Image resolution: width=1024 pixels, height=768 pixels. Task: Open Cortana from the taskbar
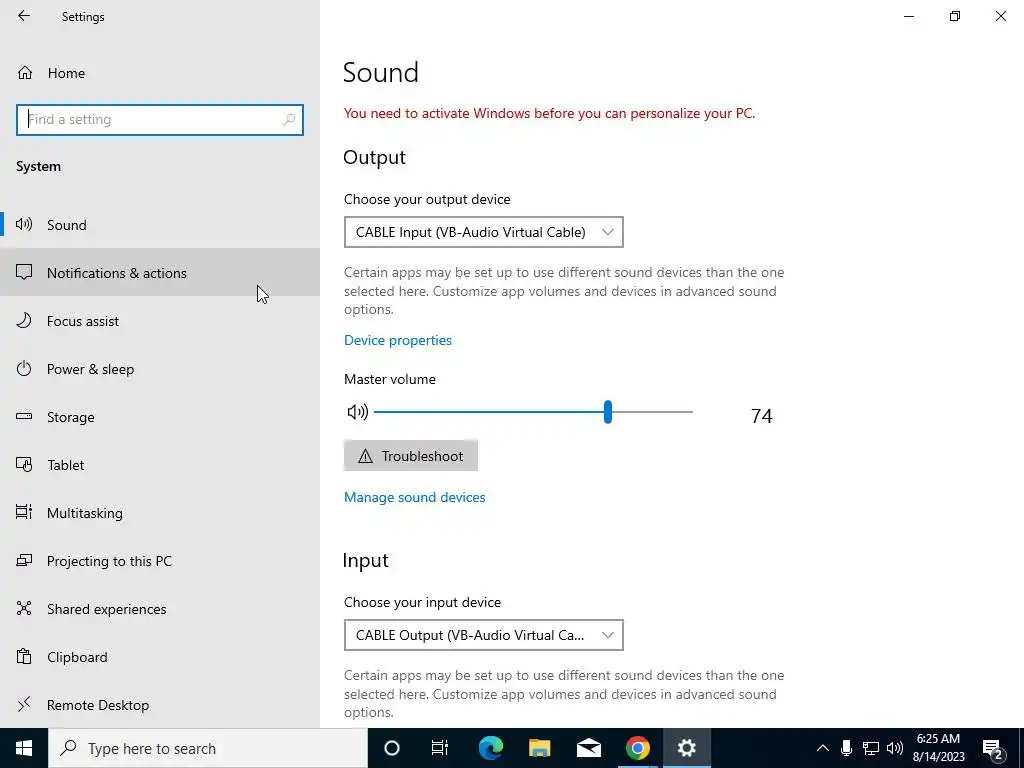(x=392, y=748)
